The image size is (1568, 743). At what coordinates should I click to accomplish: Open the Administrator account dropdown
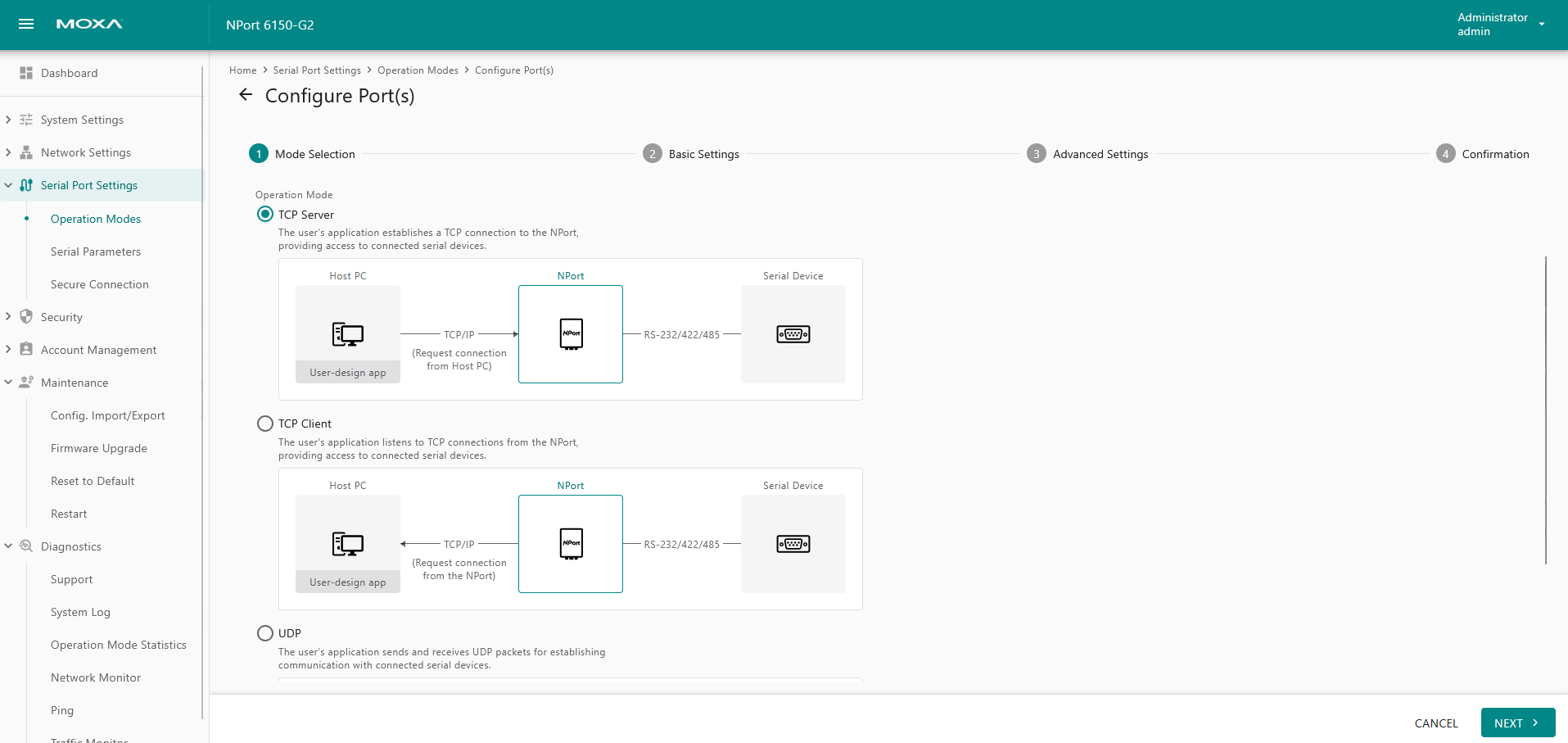pyautogui.click(x=1541, y=25)
